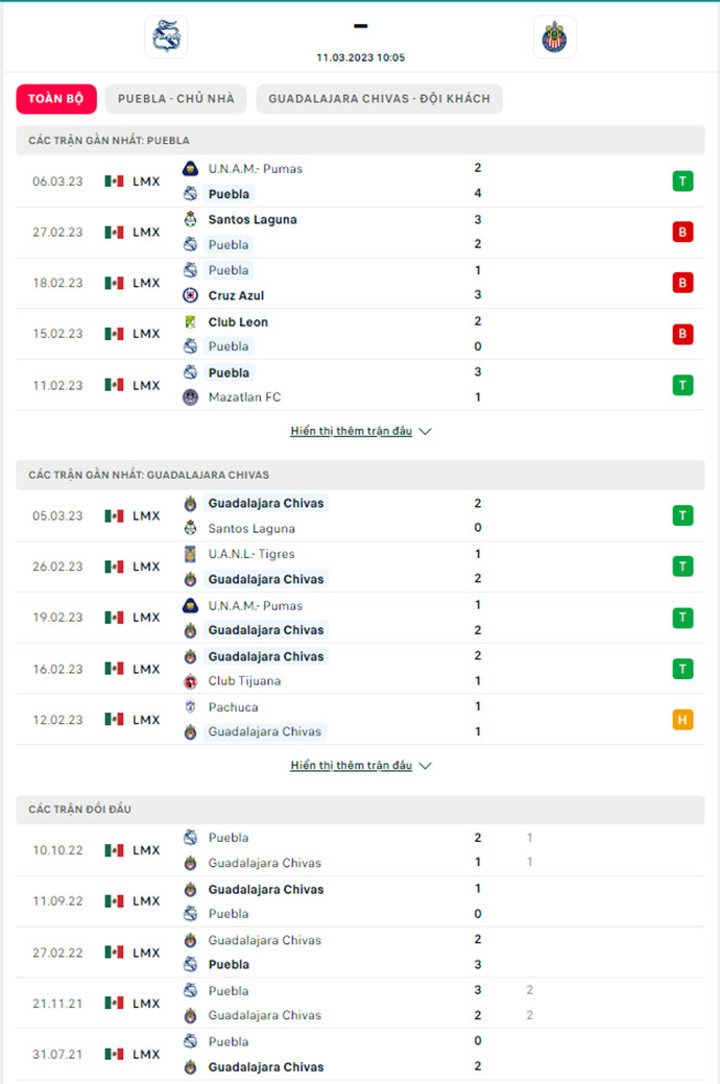
Task: Switch to Puebla - Chủ Nhà tab
Action: point(176,99)
